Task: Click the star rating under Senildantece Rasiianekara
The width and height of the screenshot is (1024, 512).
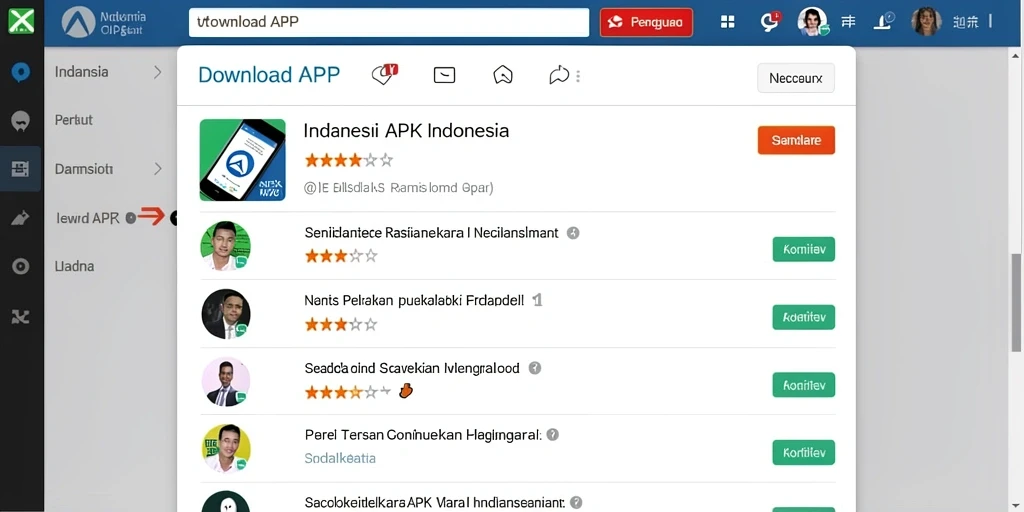Action: pyautogui.click(x=341, y=256)
